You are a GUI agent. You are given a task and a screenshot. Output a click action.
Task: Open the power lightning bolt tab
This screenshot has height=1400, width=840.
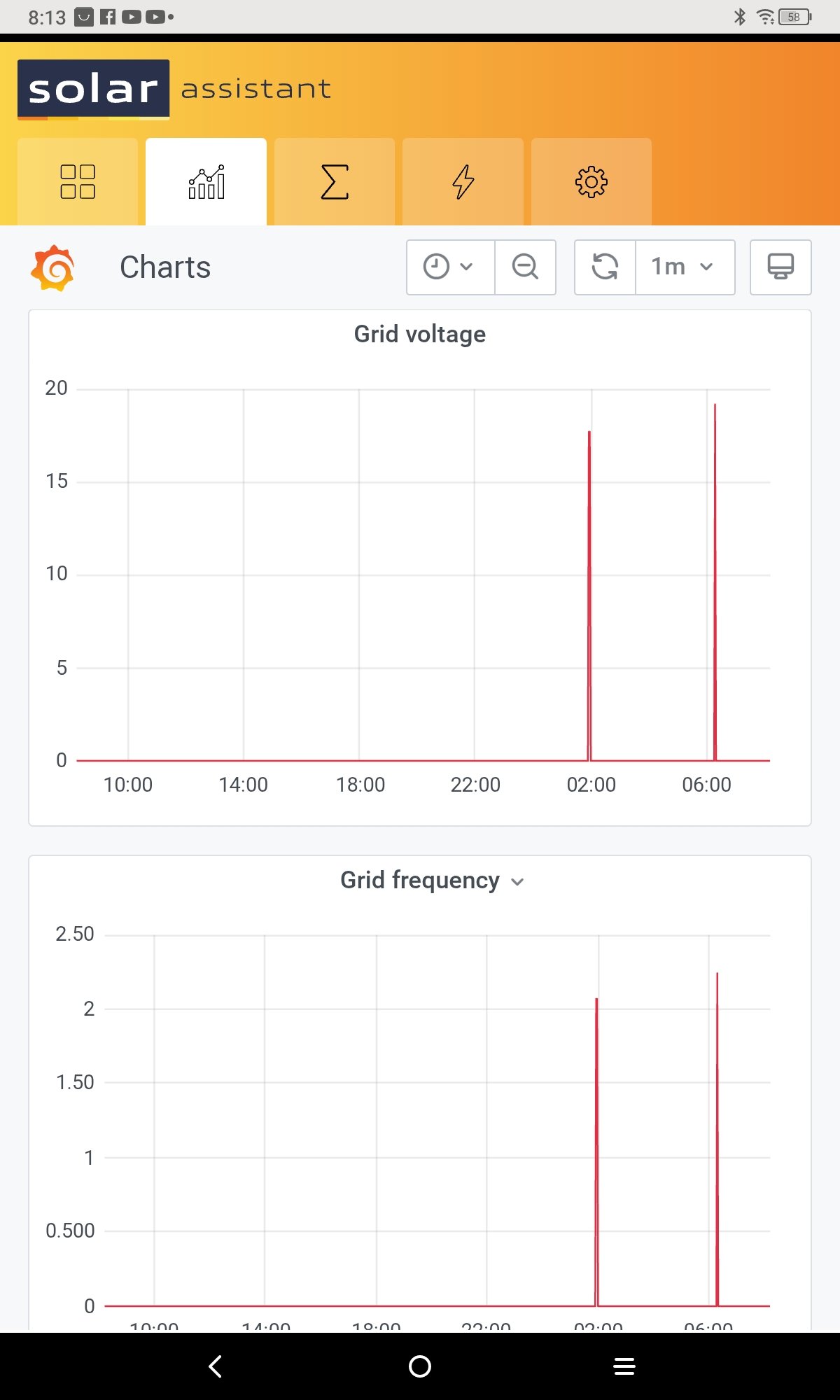click(463, 182)
